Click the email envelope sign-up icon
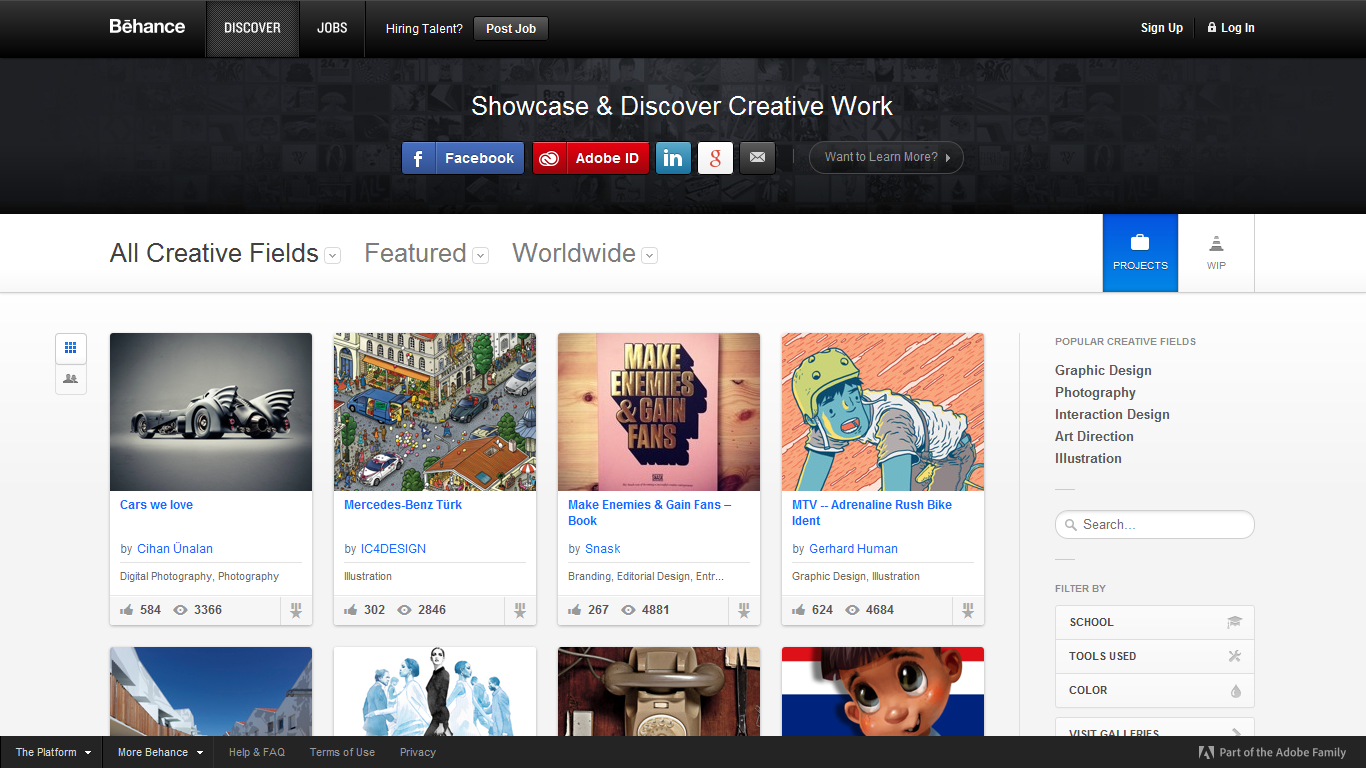The height and width of the screenshot is (768, 1366). click(x=757, y=158)
